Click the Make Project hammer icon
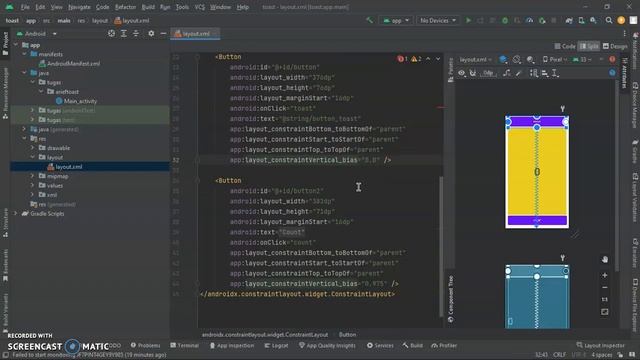Viewport: 640px width, 360px height. [x=369, y=20]
